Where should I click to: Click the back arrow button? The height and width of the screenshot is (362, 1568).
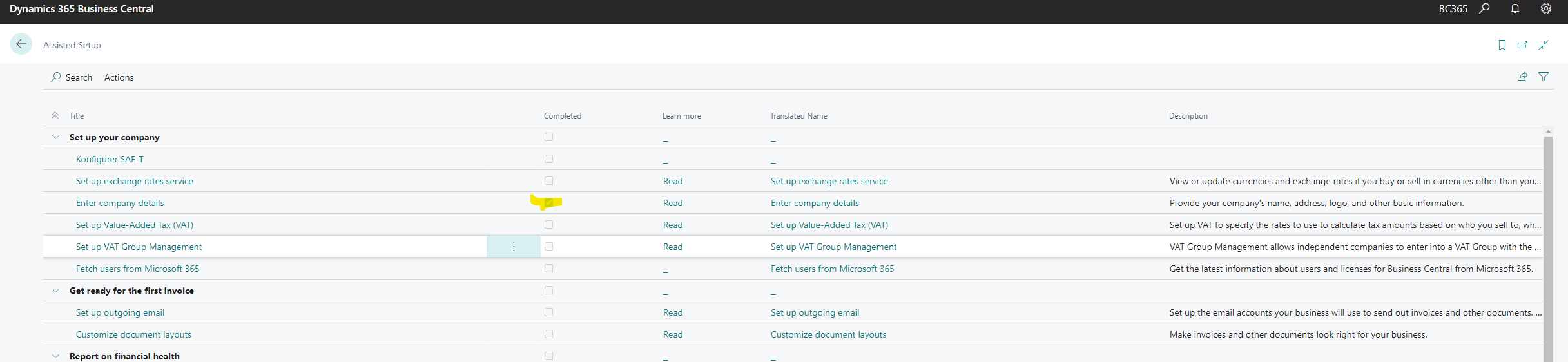coord(21,44)
